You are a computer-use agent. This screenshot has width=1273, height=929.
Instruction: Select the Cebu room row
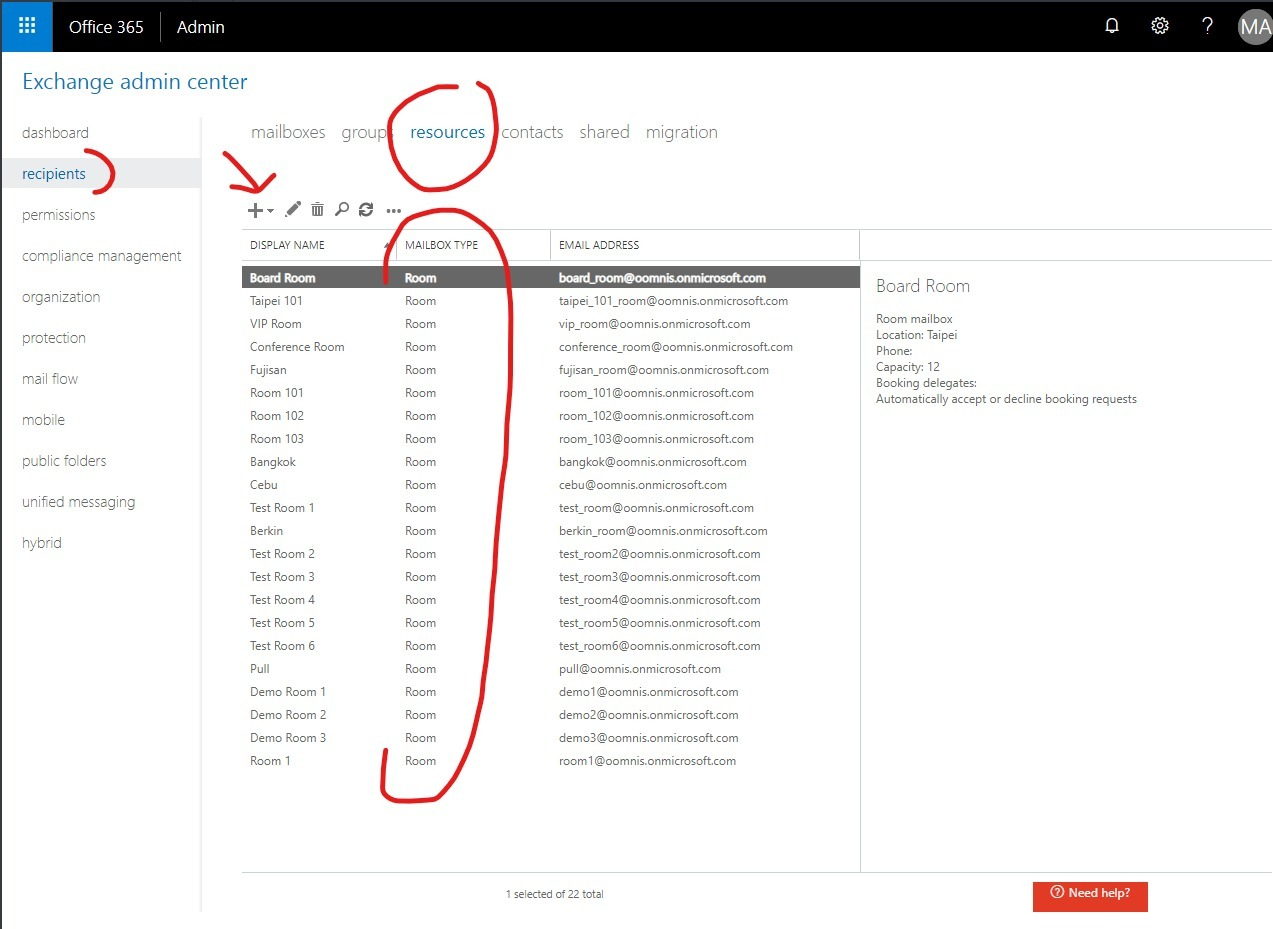pos(551,485)
